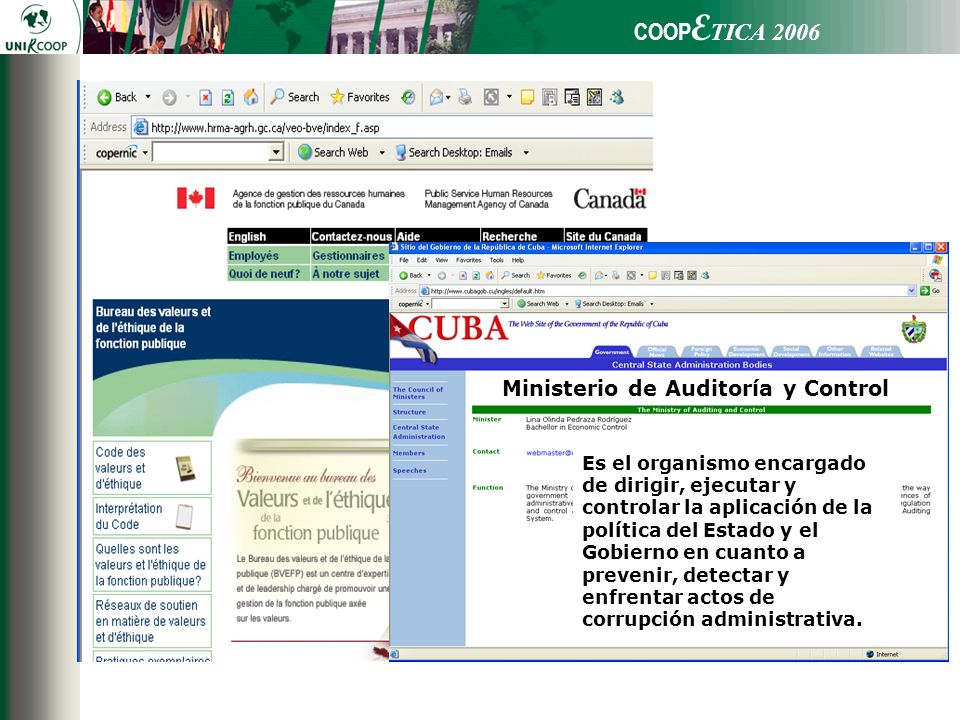This screenshot has width=960, height=720.
Task: Click Mail envelope icon in the Canada browser toolbar
Action: pos(437,97)
